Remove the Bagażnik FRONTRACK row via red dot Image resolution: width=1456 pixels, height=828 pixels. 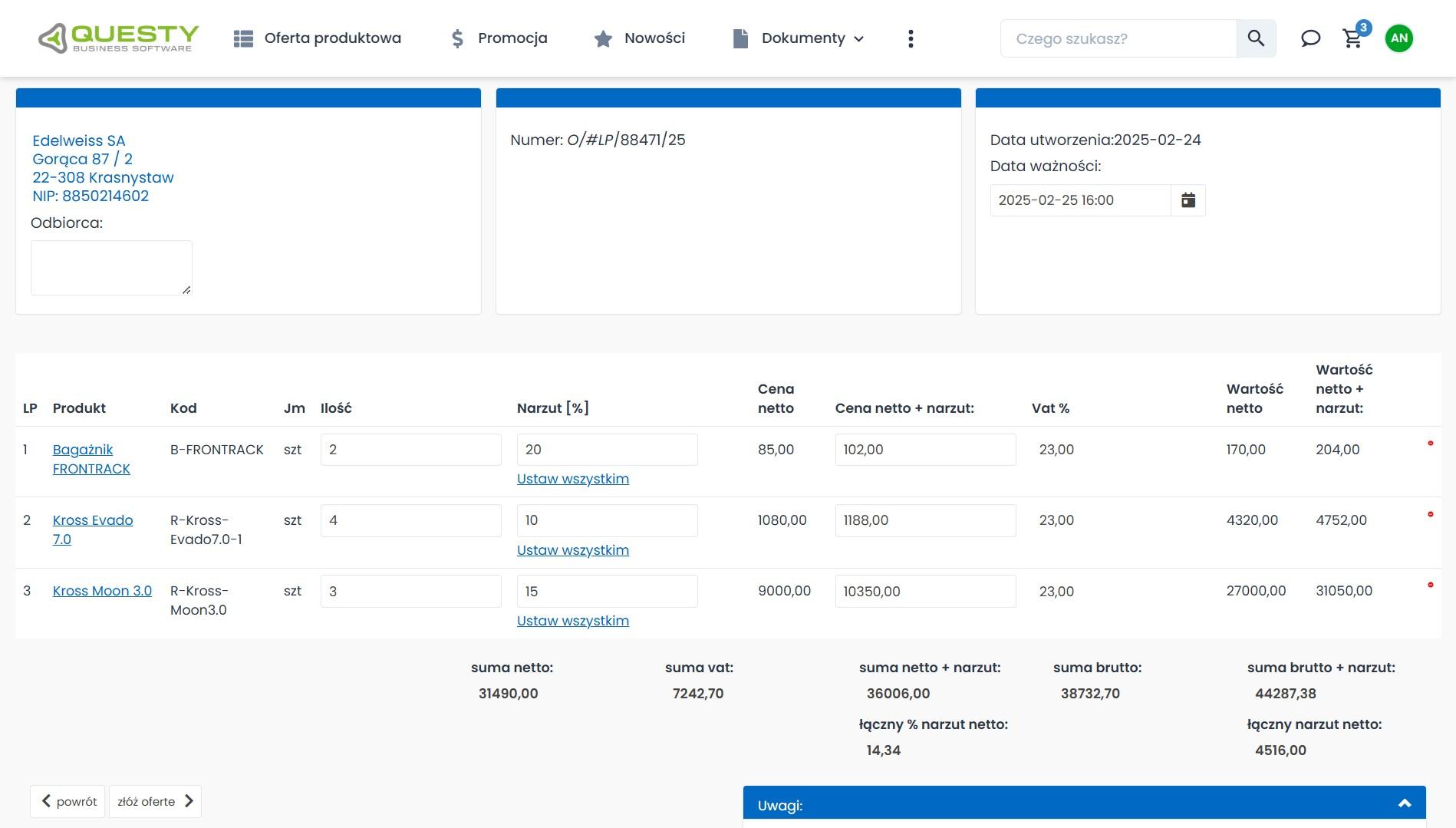coord(1431,444)
